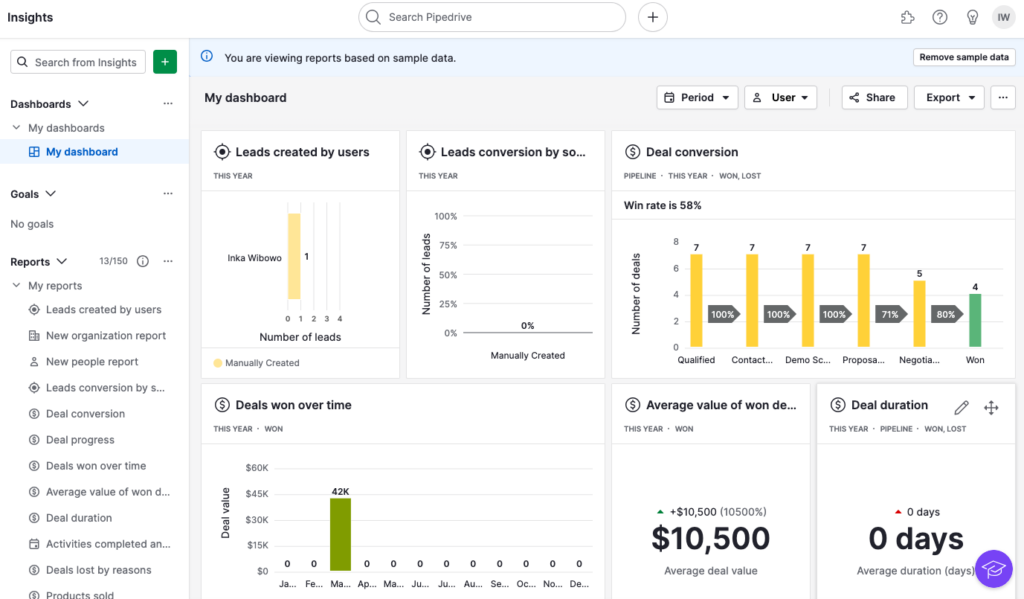Open the User filter dropdown
This screenshot has height=599, width=1024.
pyautogui.click(x=780, y=98)
